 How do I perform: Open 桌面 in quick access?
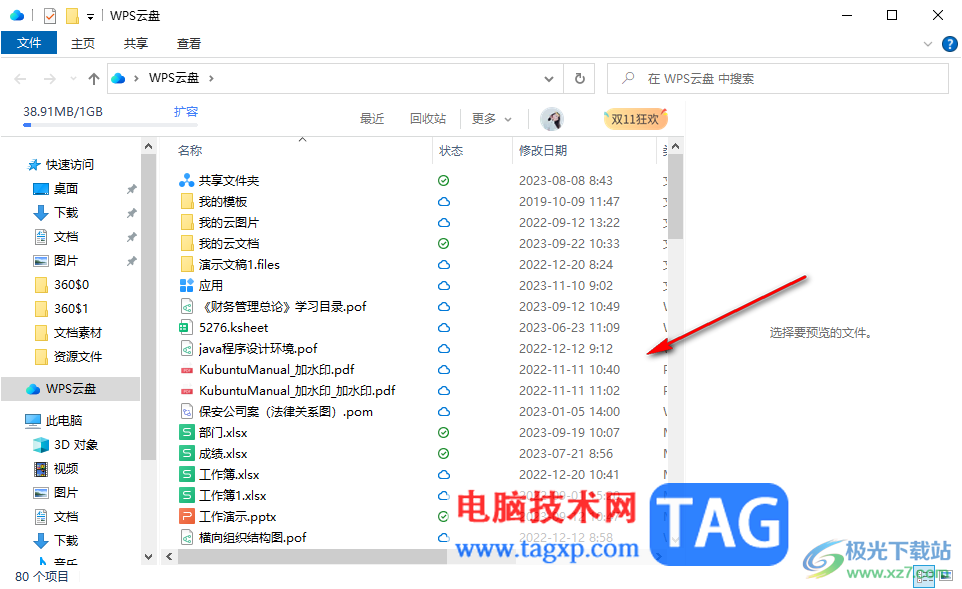click(x=66, y=188)
